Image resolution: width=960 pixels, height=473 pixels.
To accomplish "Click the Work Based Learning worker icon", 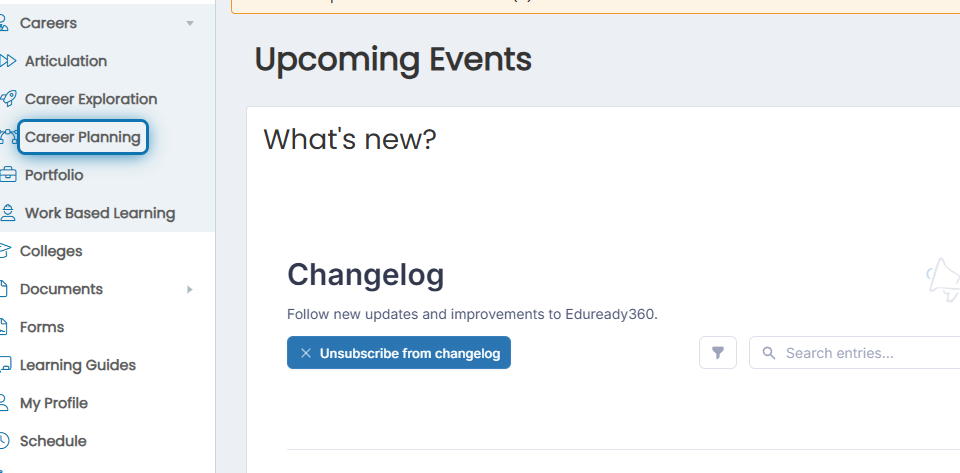I will [7, 213].
